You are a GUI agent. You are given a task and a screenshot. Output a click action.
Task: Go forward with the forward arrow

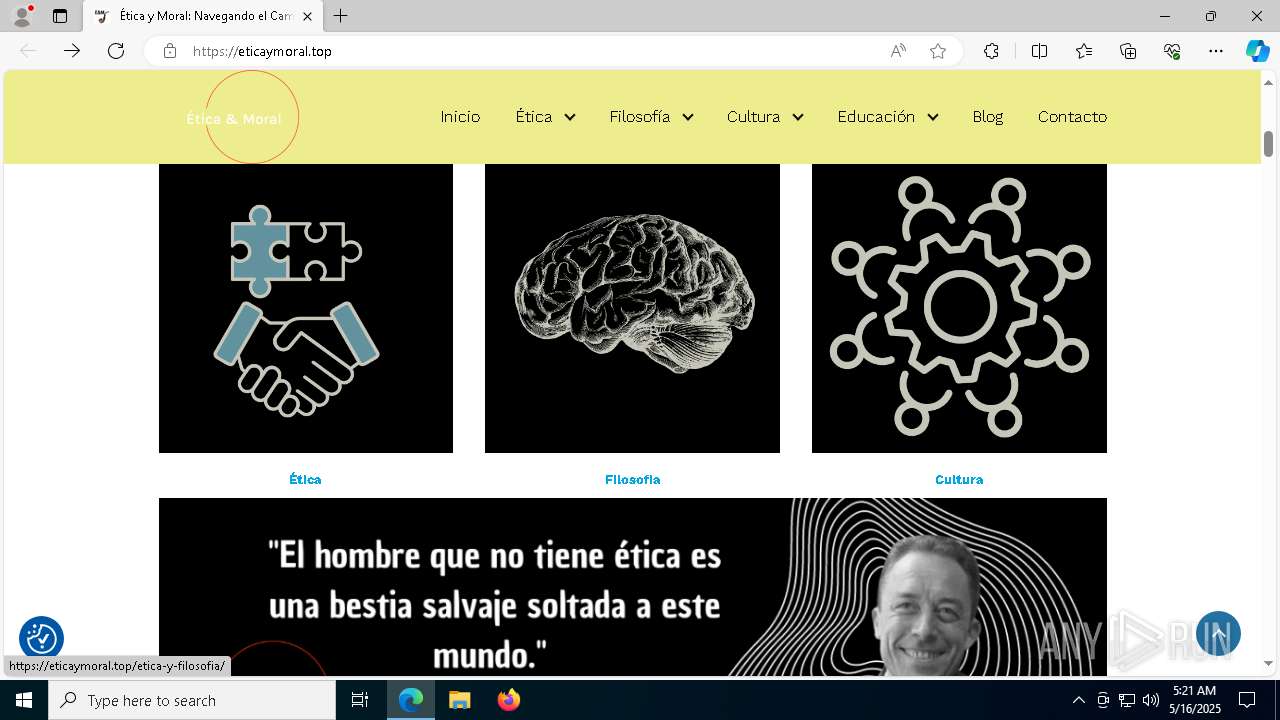[72, 51]
